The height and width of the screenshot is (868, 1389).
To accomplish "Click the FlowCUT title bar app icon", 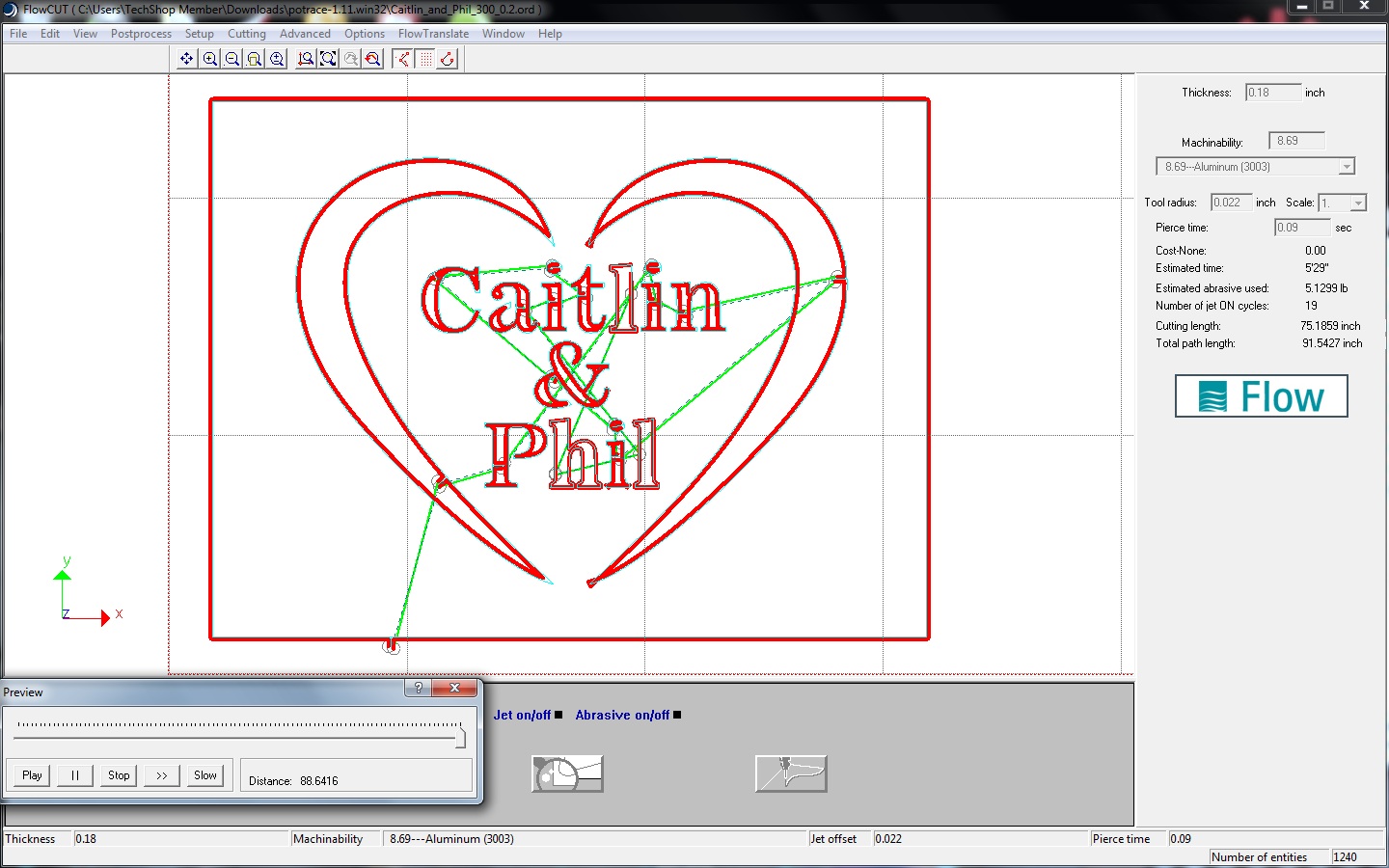I will 10,10.
